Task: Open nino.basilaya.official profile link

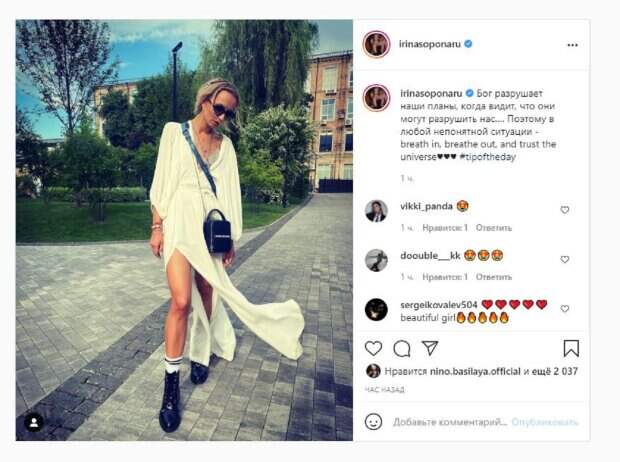Action: point(475,371)
